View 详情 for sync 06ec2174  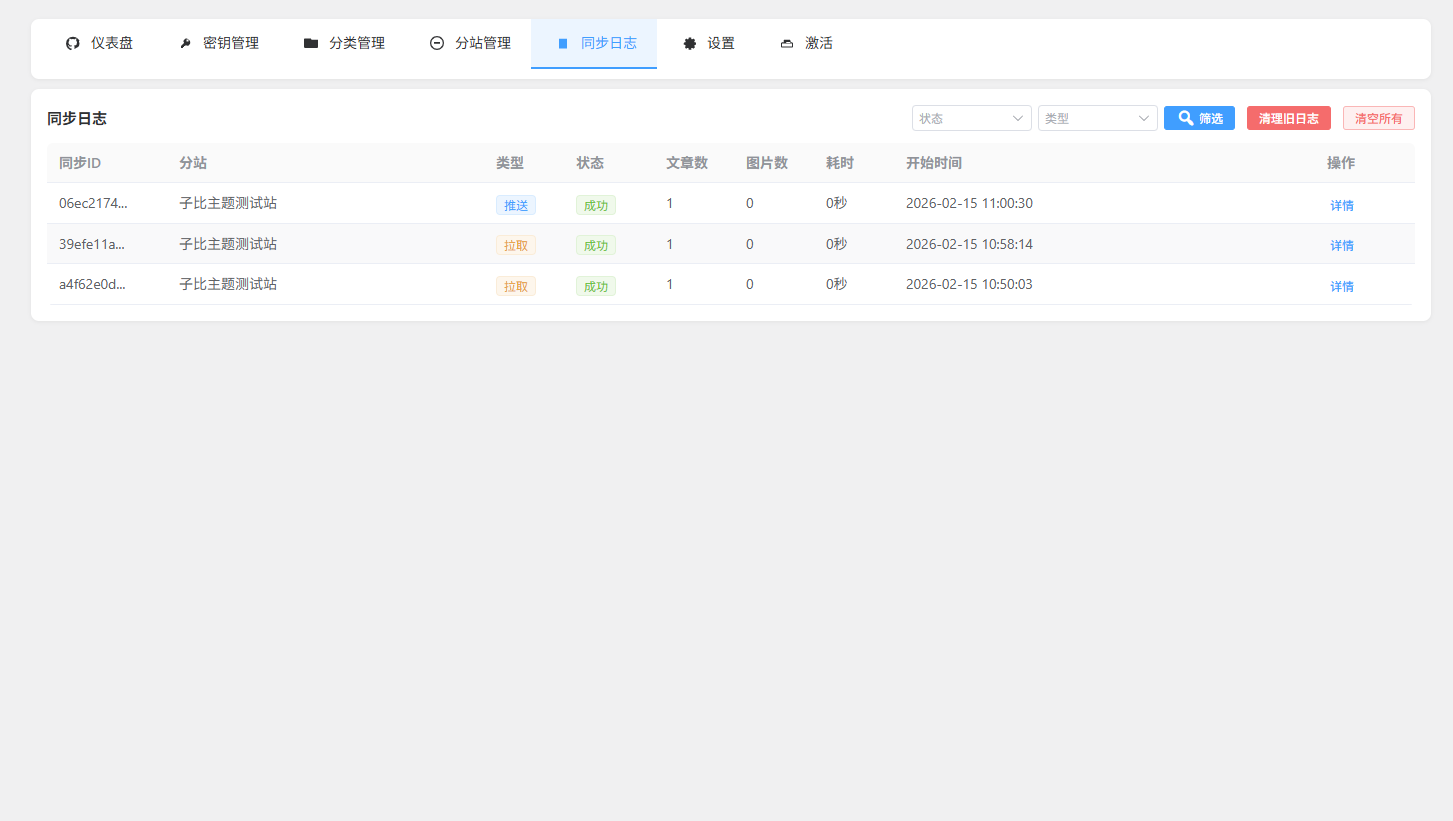click(1341, 205)
